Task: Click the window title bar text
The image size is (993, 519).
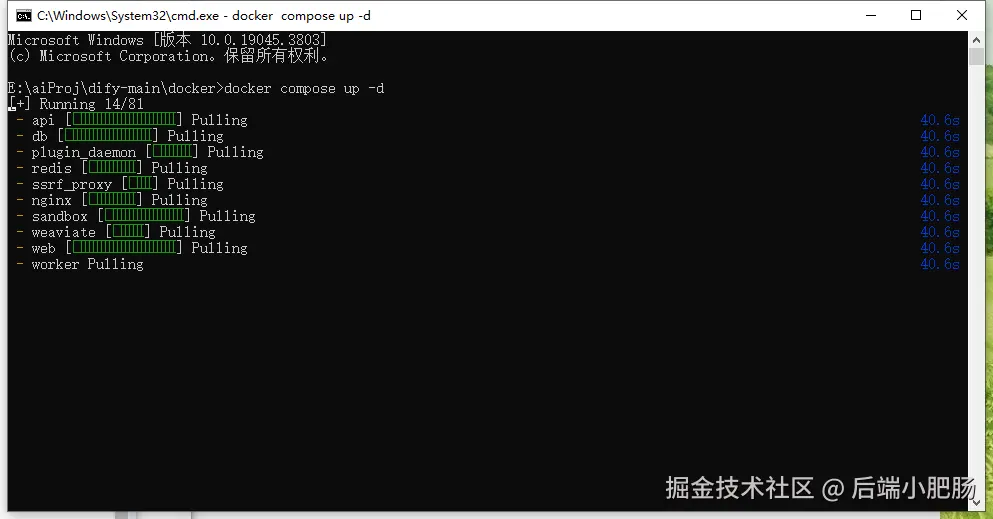Action: (204, 16)
